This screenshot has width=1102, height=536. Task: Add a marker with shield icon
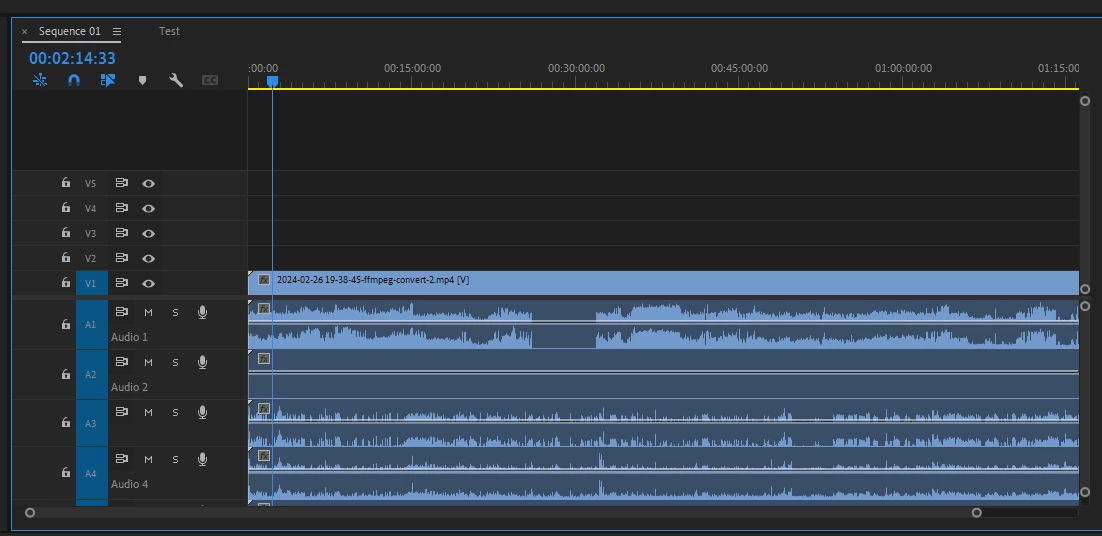coord(142,80)
